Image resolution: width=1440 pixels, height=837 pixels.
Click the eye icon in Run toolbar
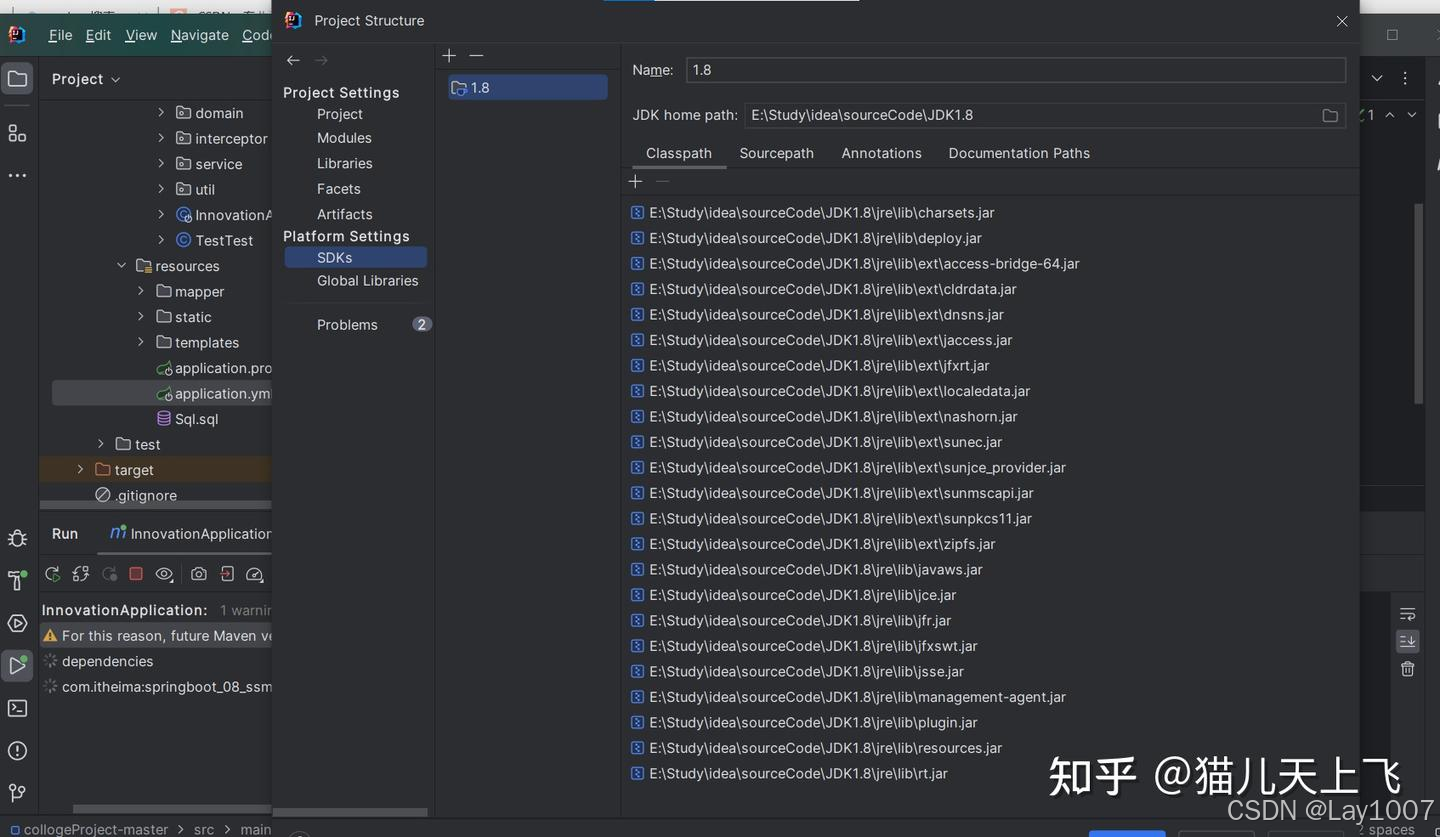click(164, 574)
